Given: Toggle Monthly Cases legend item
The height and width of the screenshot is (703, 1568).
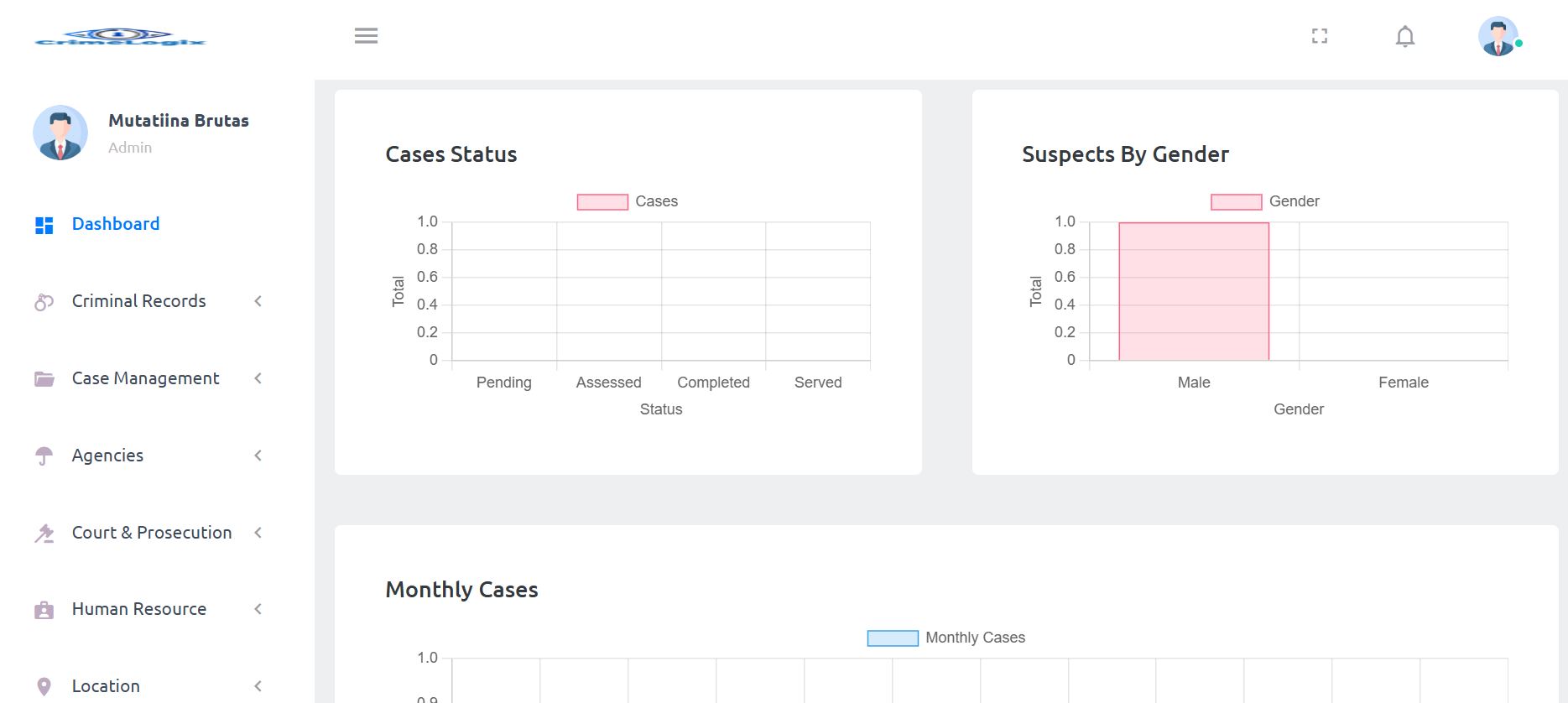Looking at the screenshot, I should 945,638.
